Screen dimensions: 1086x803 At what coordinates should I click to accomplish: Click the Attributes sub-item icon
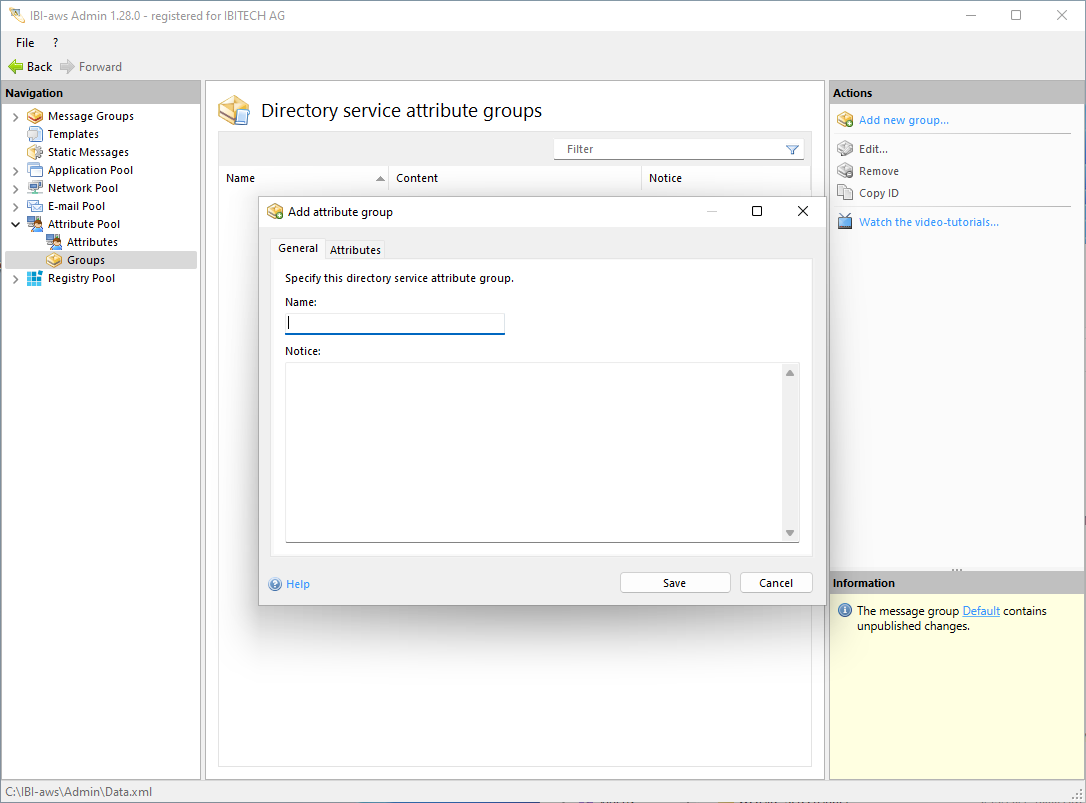coord(54,242)
